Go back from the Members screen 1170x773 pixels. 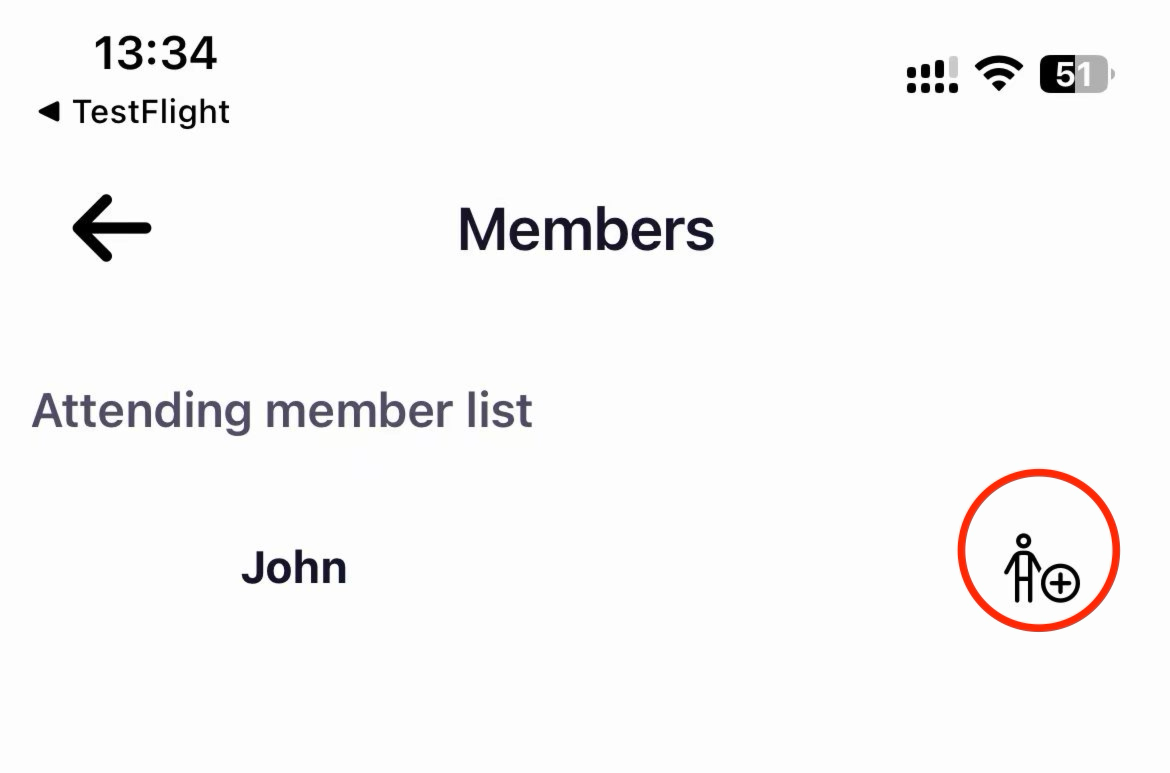pyautogui.click(x=112, y=228)
